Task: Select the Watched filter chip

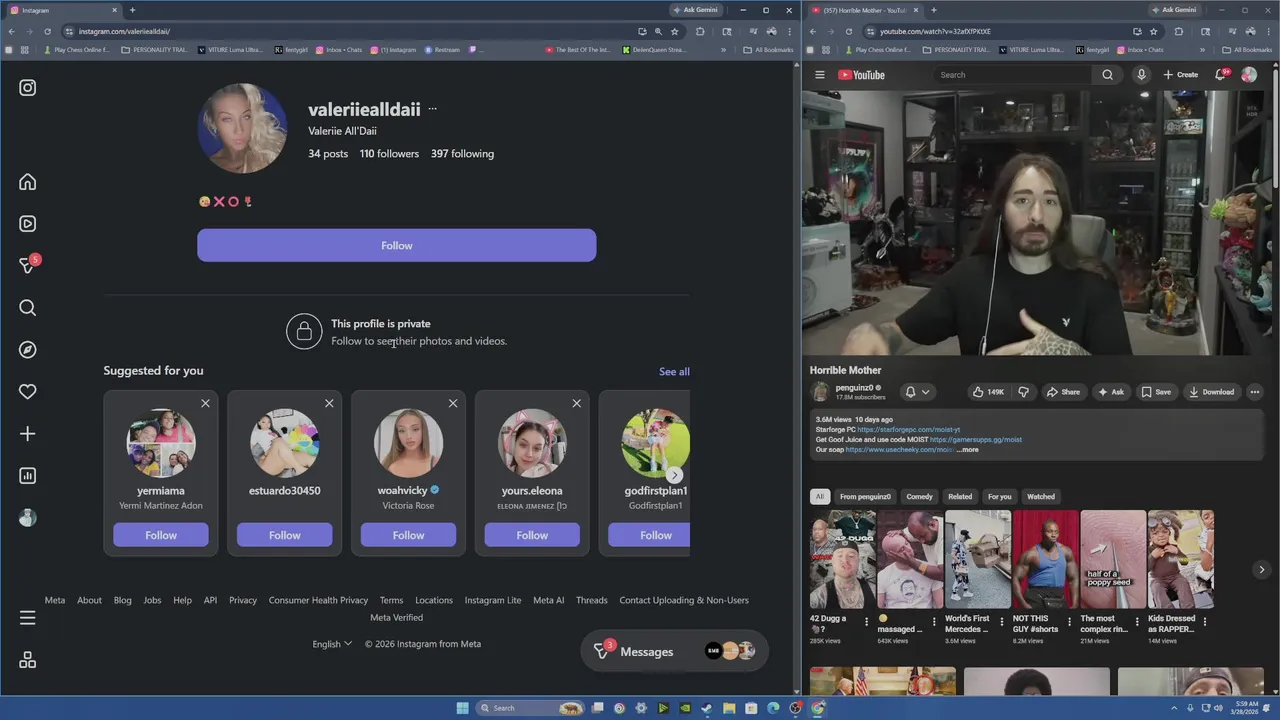Action: [x=1041, y=496]
